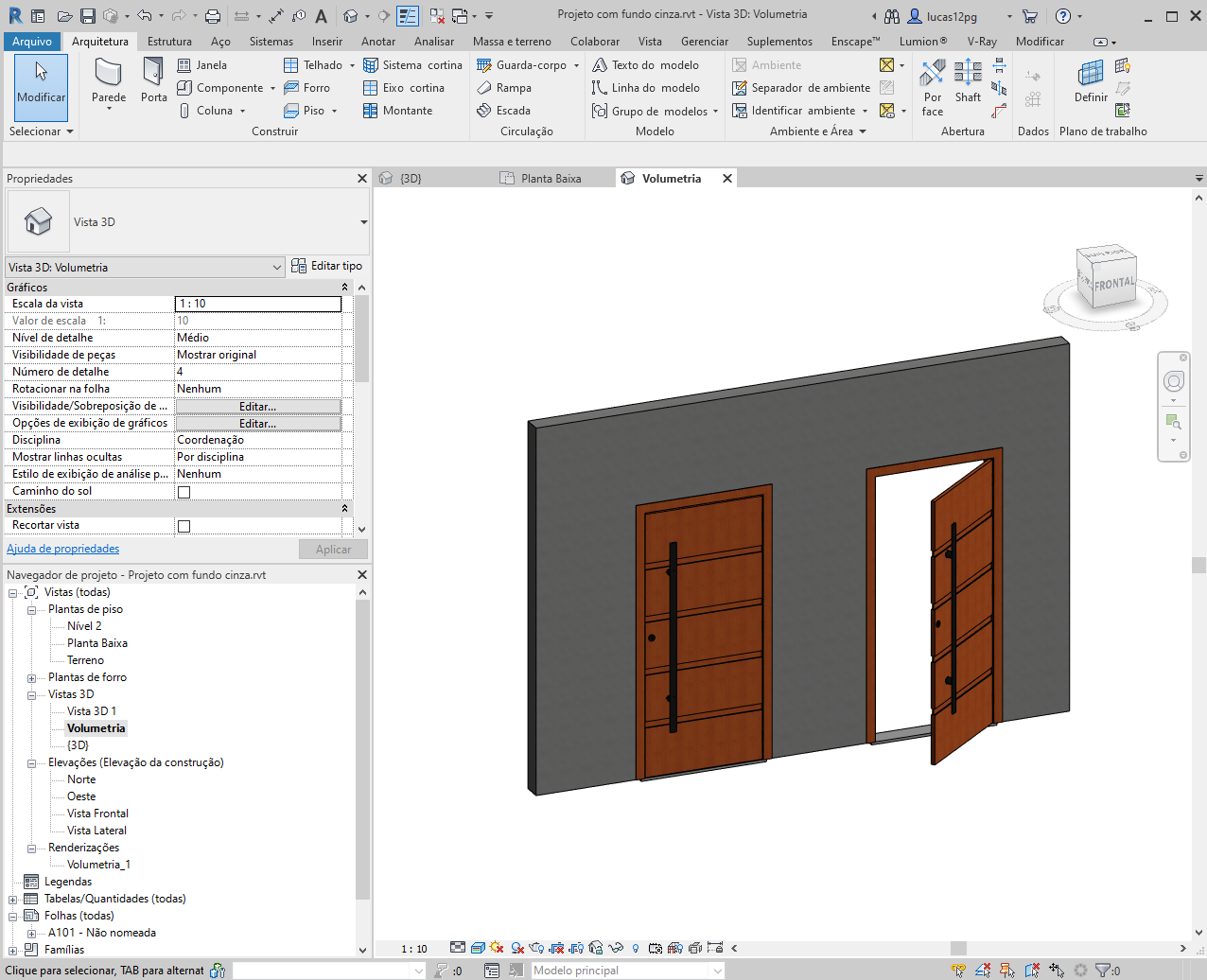Open the Vista 3D: Volumetria dropdown

click(x=146, y=268)
